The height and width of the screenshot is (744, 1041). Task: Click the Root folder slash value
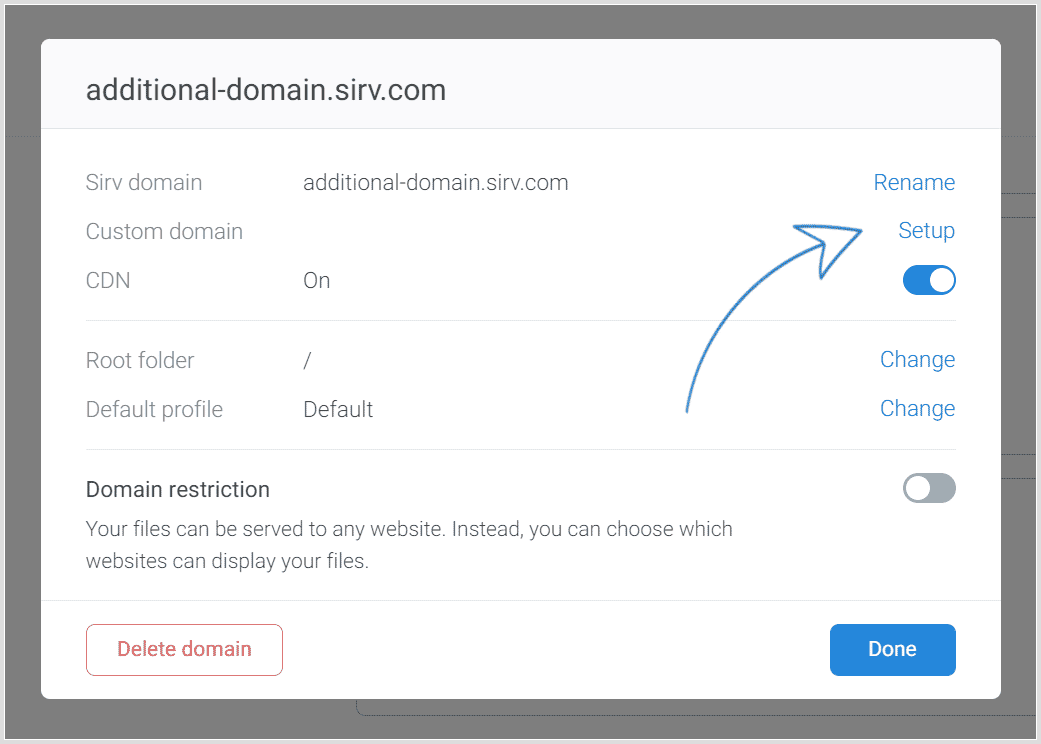point(307,360)
